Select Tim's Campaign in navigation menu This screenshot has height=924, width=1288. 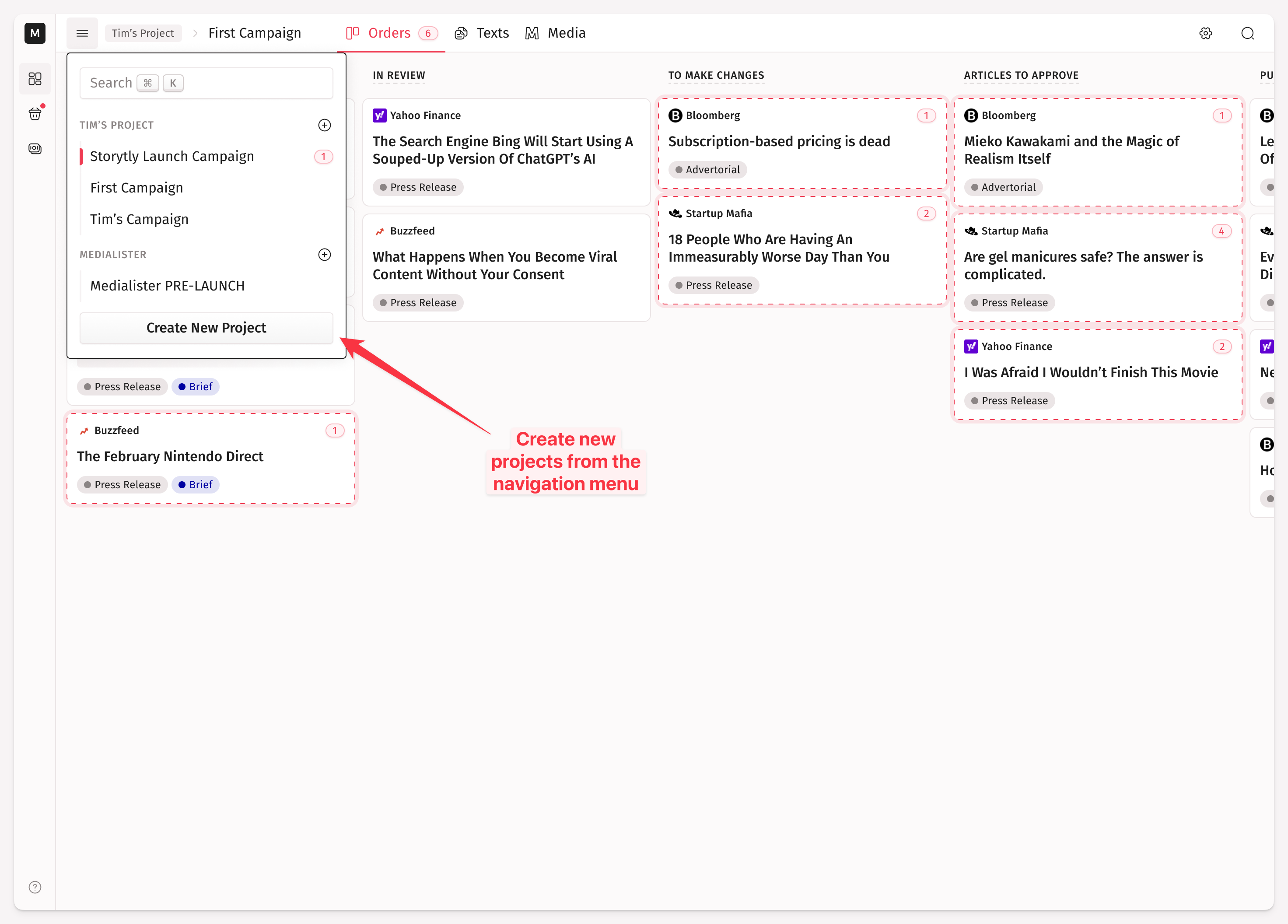pyautogui.click(x=139, y=219)
